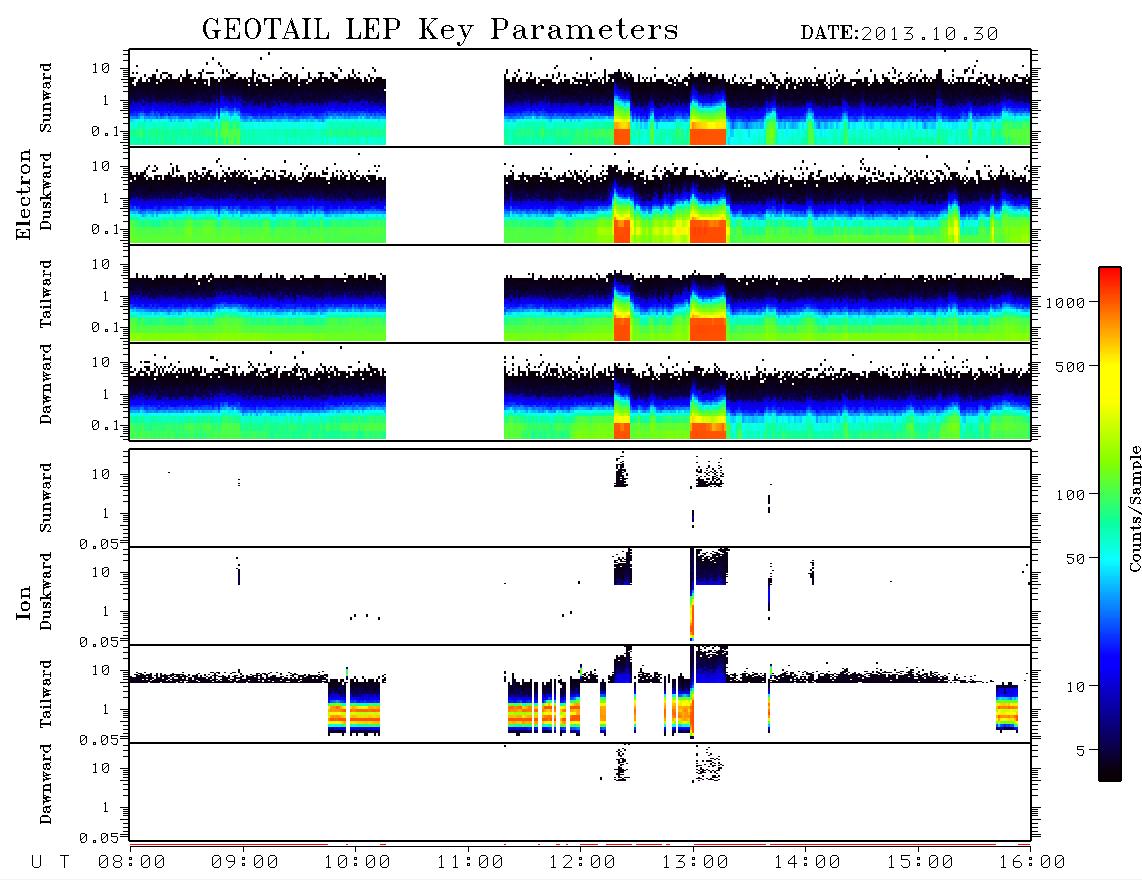Image resolution: width=1142 pixels, height=880 pixels.
Task: Click the U T axis label
Action: 51,862
